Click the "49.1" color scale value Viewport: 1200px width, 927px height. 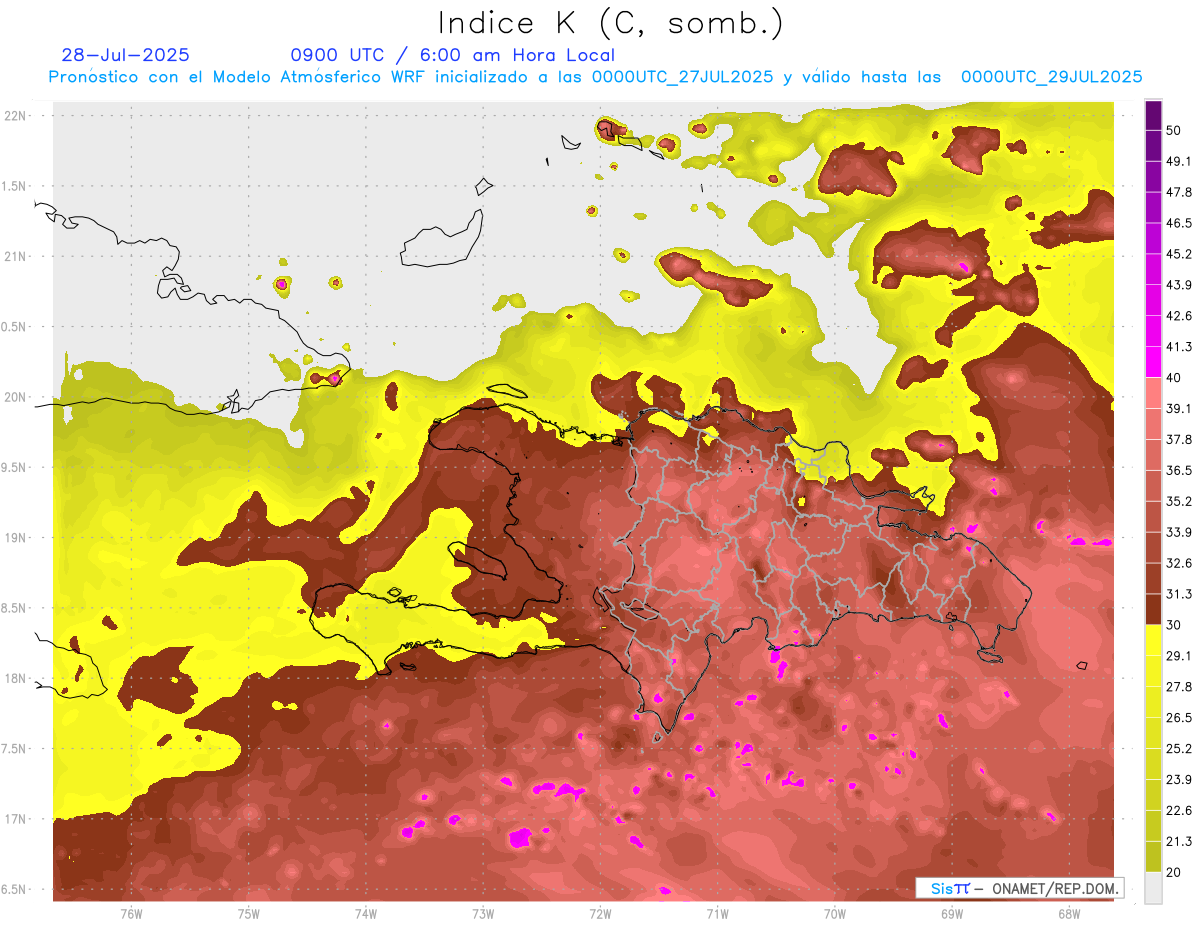(1179, 161)
